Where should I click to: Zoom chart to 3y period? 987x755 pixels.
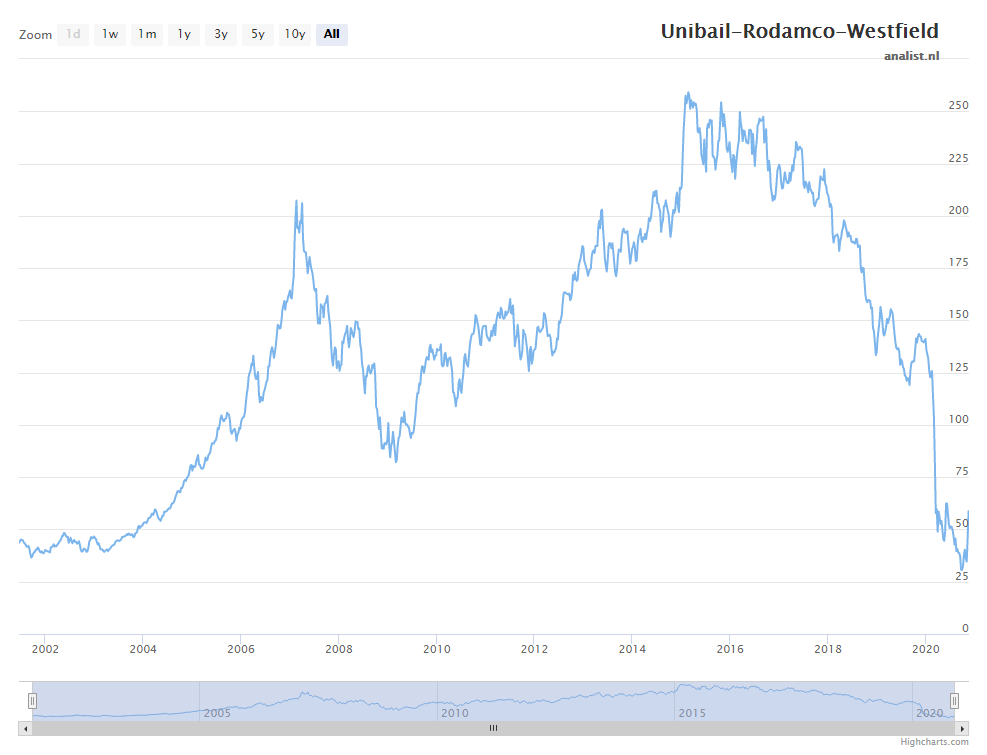[221, 34]
